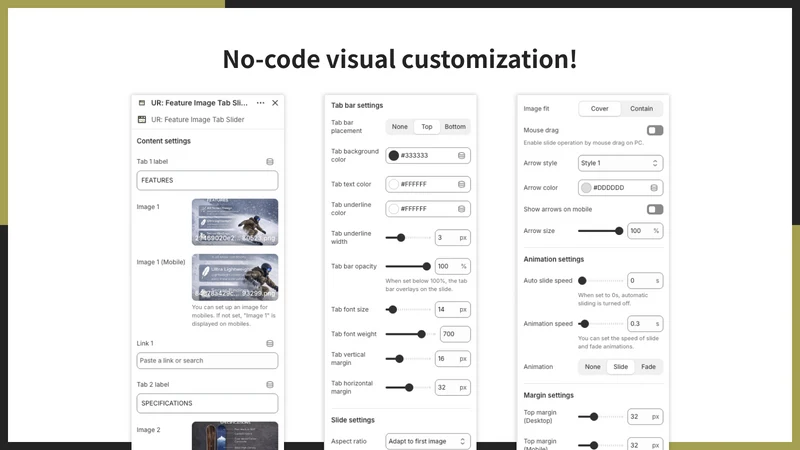Set tab bar placement to Top

click(x=427, y=127)
